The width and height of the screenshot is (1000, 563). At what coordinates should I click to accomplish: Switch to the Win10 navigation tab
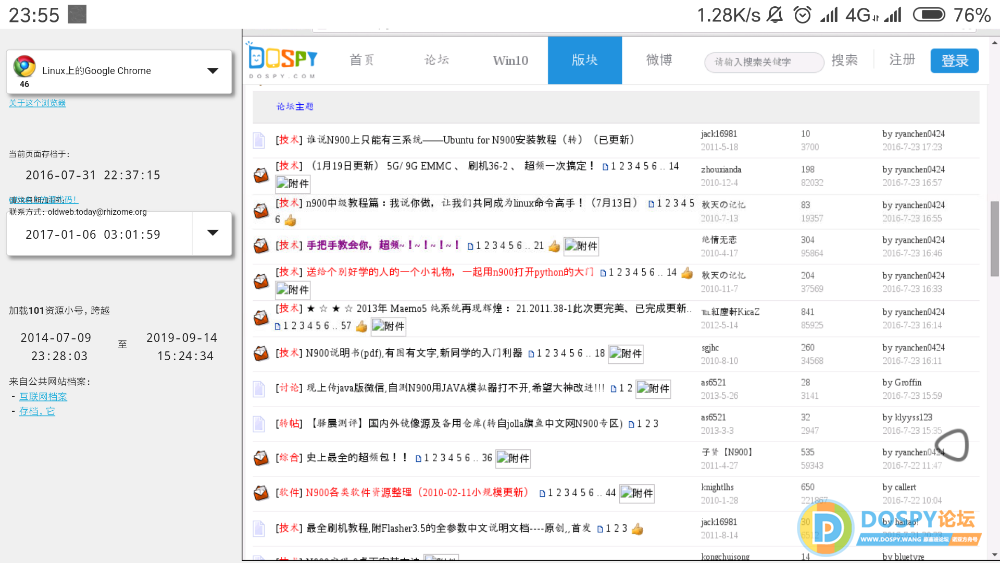coord(510,60)
